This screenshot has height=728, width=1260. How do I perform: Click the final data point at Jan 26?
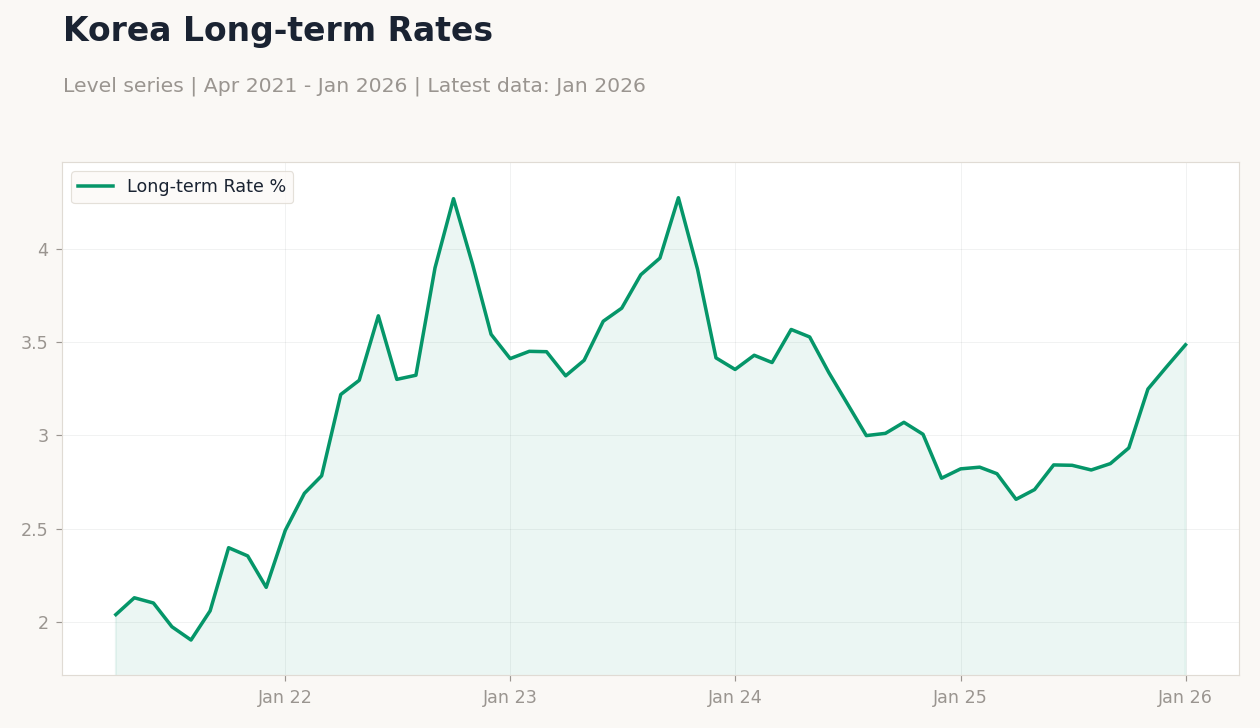click(x=1185, y=345)
